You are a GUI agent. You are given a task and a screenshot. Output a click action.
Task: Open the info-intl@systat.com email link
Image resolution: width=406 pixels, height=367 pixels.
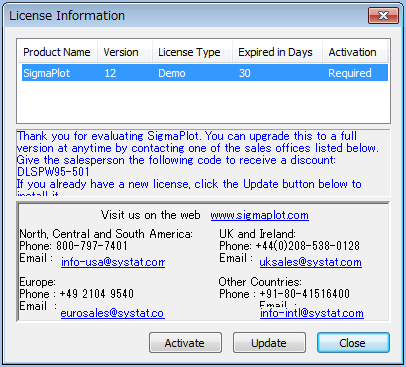point(312,313)
